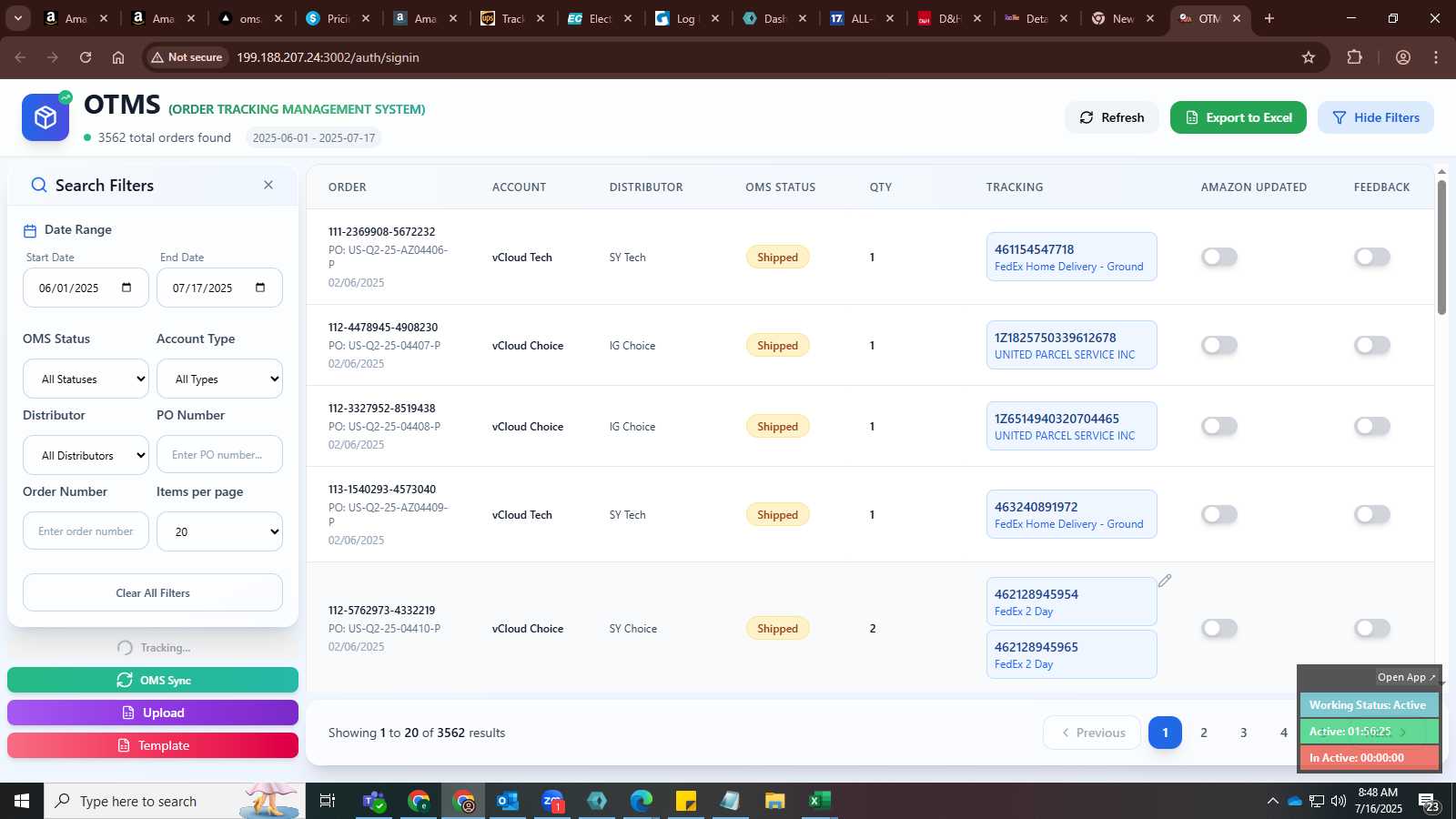Click the Refresh button
The width and height of the screenshot is (1456, 819).
pos(1111,117)
